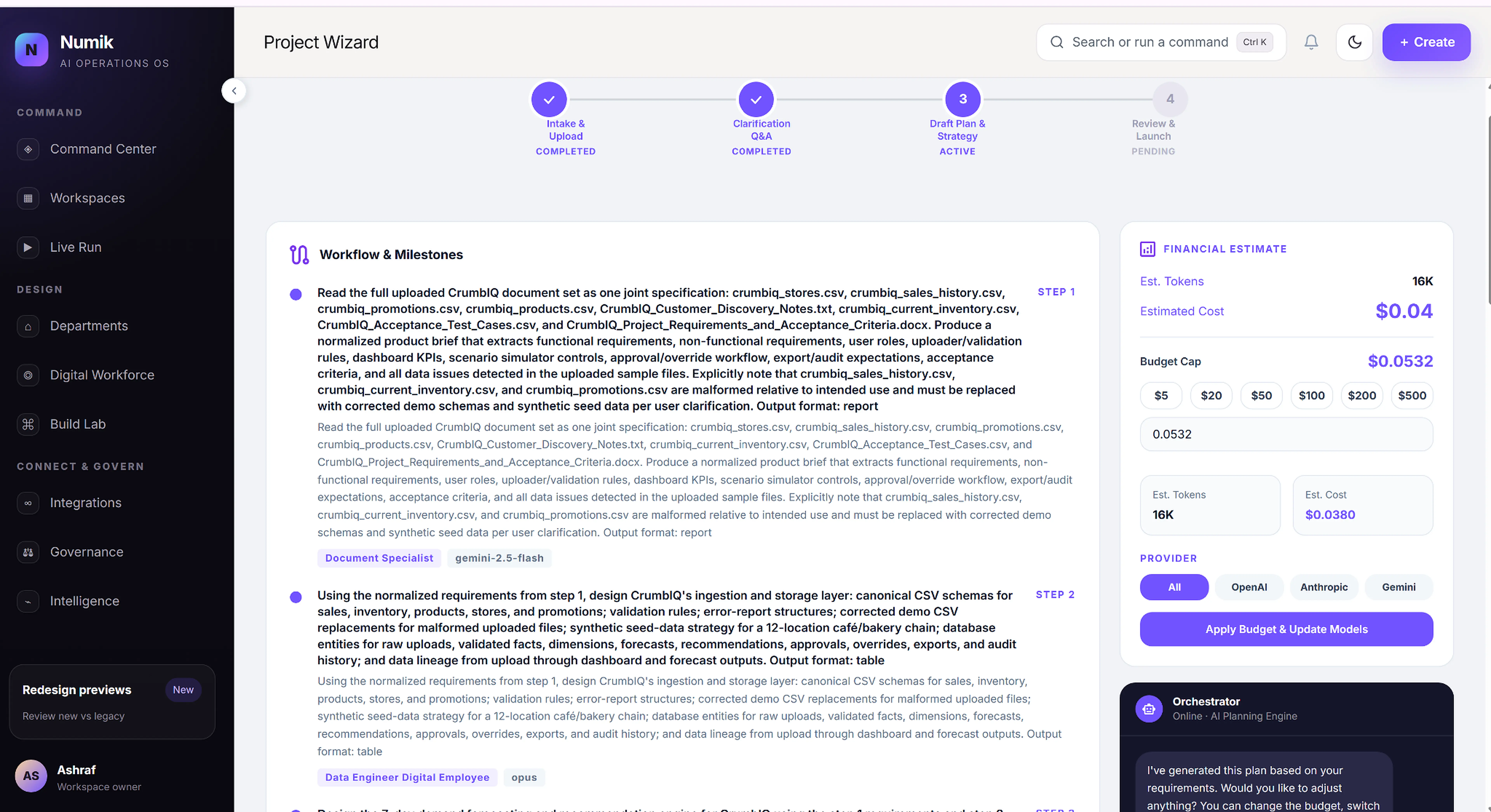Click the Governance scales icon
This screenshot has height=812, width=1491.
(x=28, y=552)
